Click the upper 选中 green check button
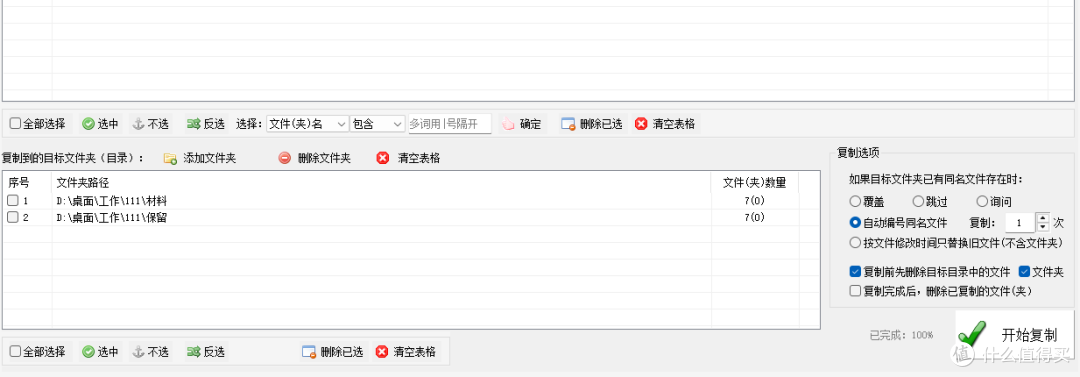This screenshot has width=1080, height=377. [101, 124]
